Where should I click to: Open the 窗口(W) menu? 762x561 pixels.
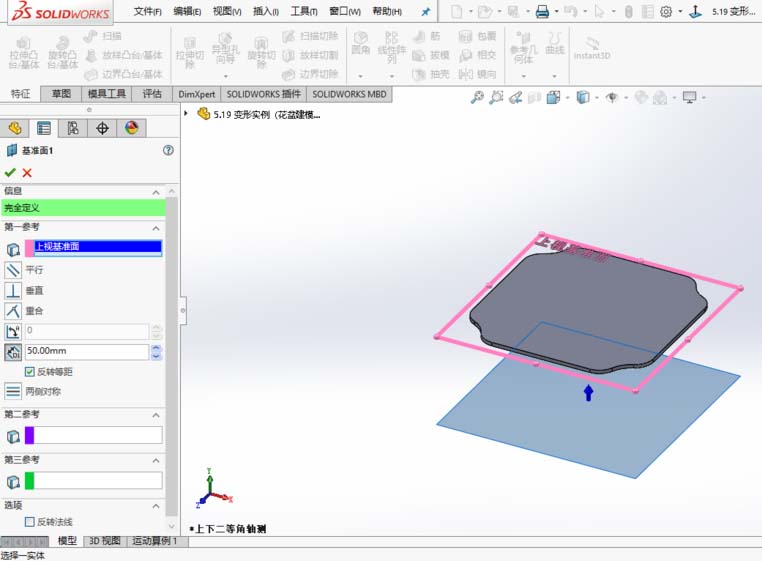click(x=345, y=11)
